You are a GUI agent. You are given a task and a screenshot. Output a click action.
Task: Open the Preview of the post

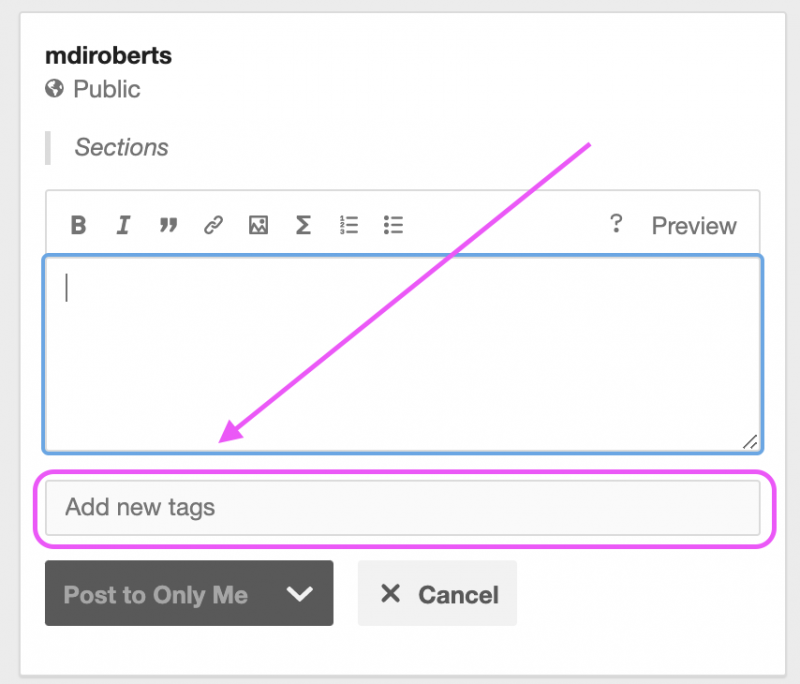[694, 225]
